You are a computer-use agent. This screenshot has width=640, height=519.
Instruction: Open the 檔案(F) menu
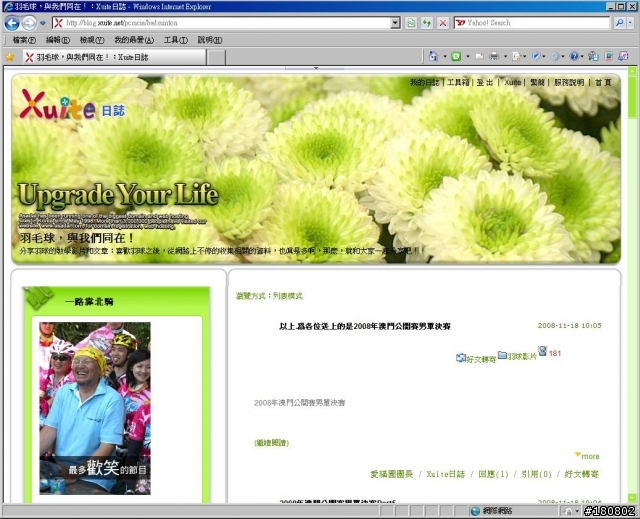pos(24,40)
